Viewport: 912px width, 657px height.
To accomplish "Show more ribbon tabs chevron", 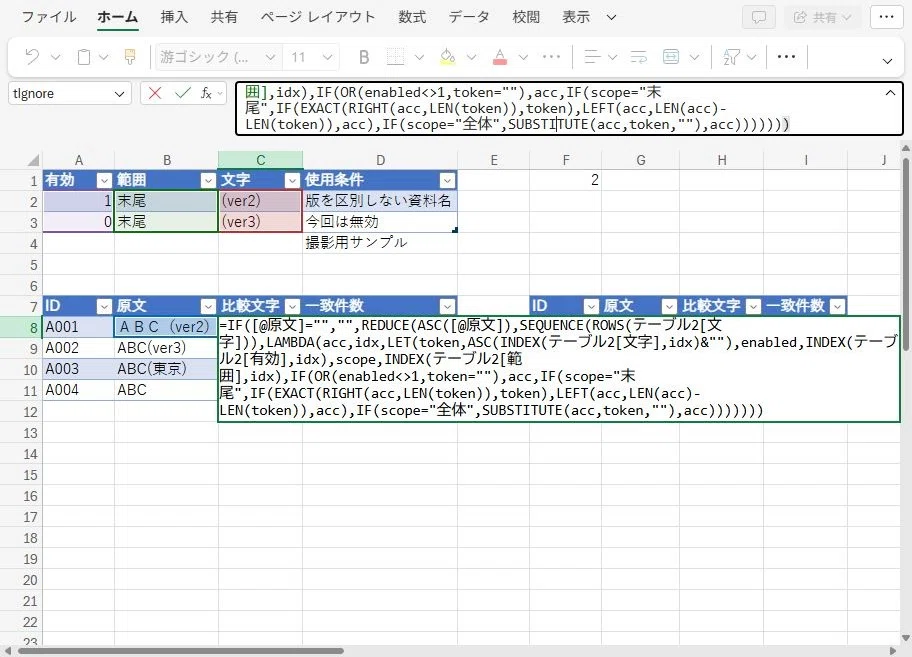I will (x=611, y=17).
